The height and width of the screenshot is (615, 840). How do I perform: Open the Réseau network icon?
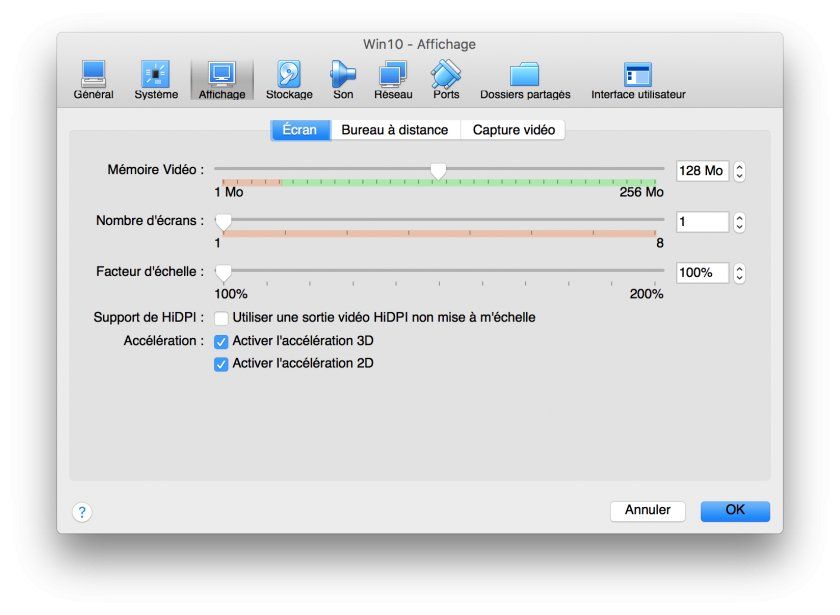coord(392,75)
